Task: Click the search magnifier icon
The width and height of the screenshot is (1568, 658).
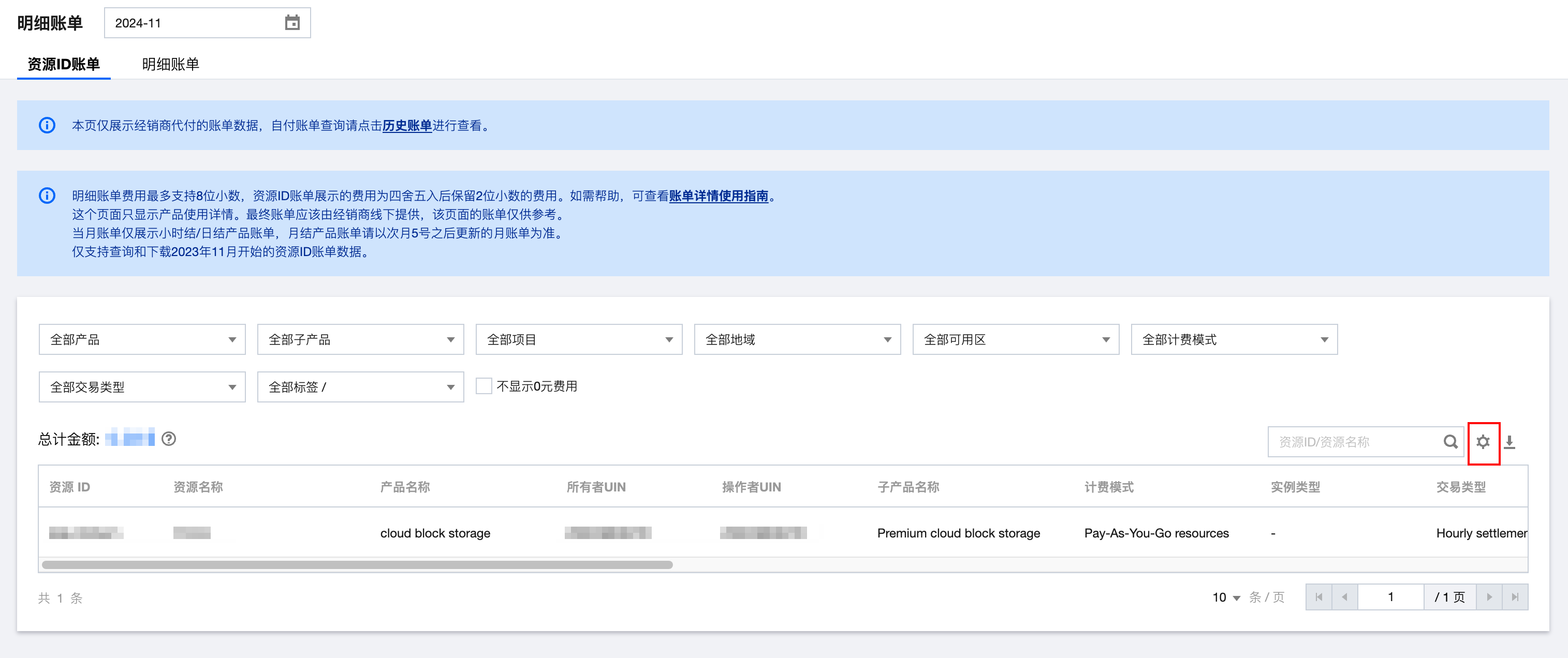Action: pyautogui.click(x=1450, y=441)
